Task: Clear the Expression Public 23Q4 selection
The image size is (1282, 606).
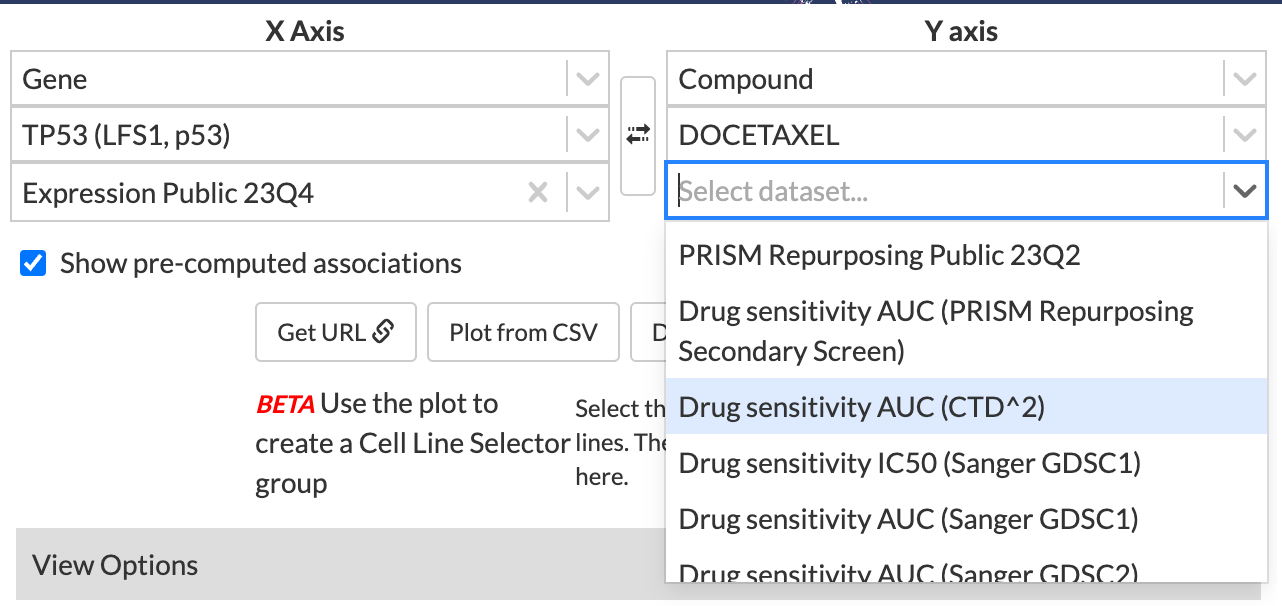Action: (538, 192)
